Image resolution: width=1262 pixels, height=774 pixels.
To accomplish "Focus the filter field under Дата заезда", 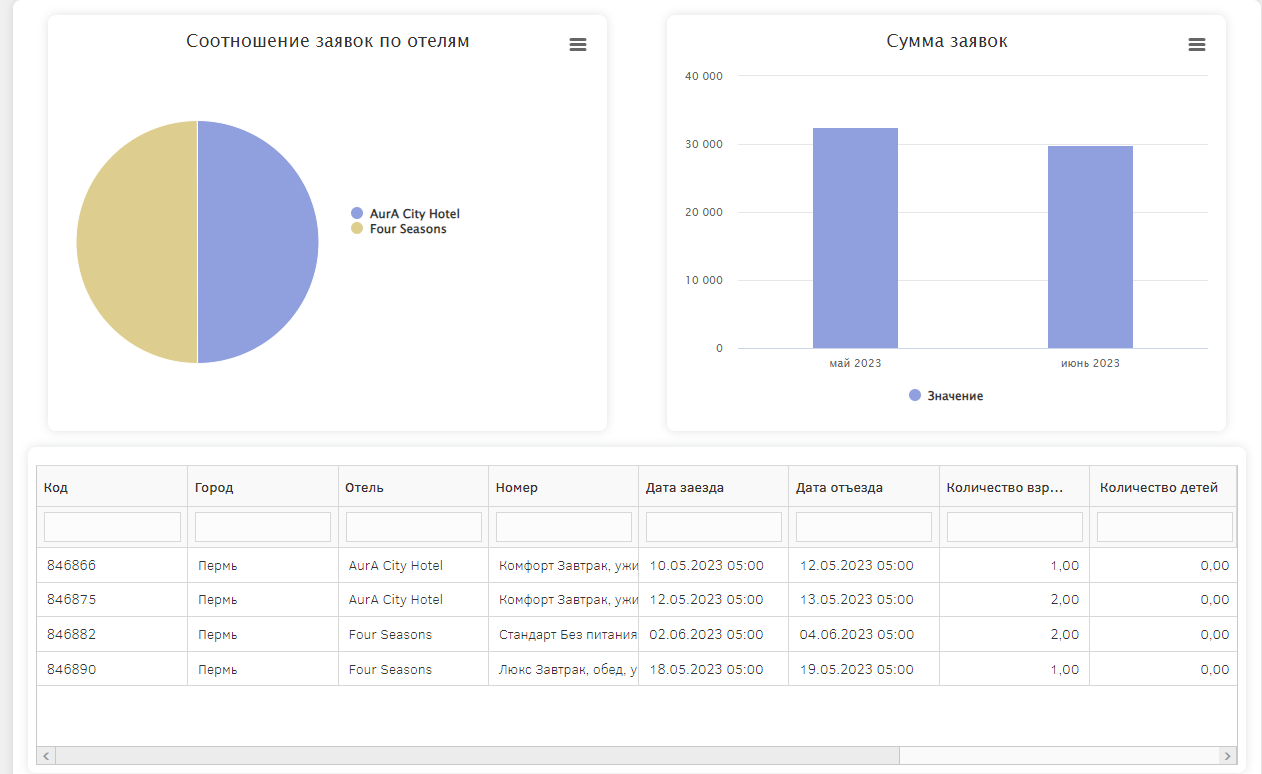I will (x=714, y=527).
